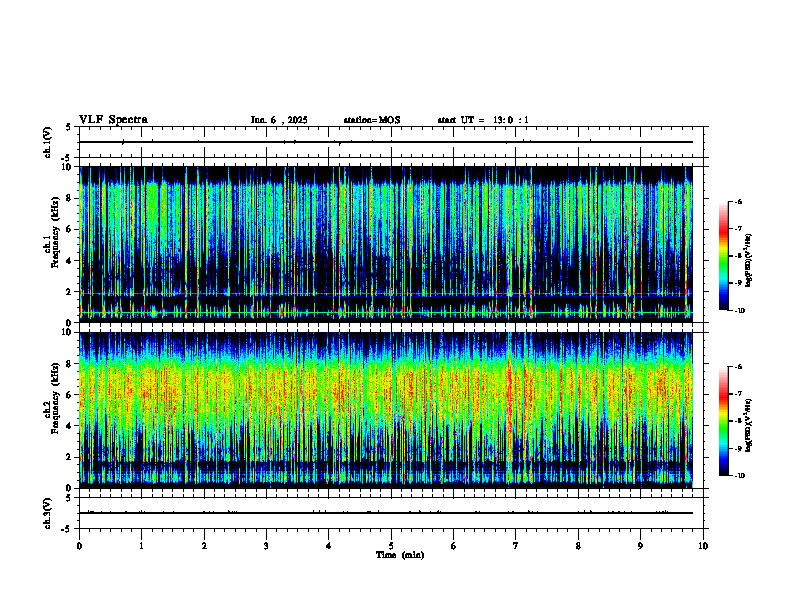The width and height of the screenshot is (792, 612).
Task: Click time axis tick label "9"
Action: pos(640,546)
